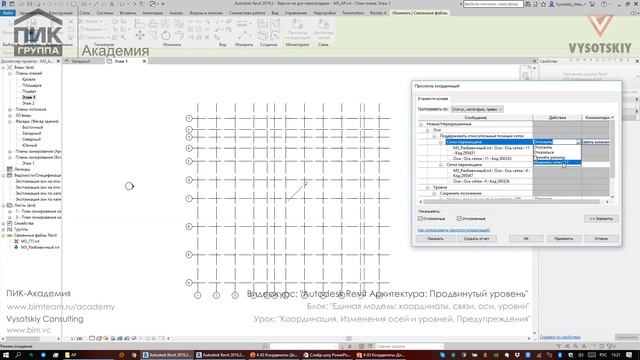Click the title bar search input field
The width and height of the screenshot is (640, 360).
(x=493, y=4)
